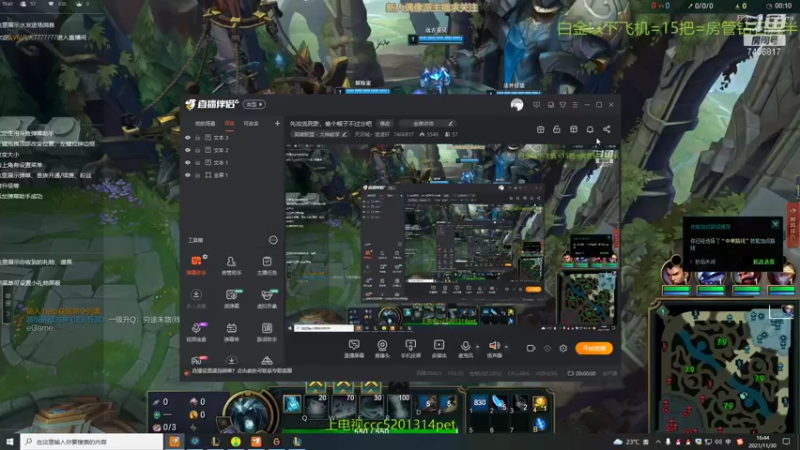Open the 弹幕秀 danmaku show tool
The width and height of the screenshot is (800, 450).
pyautogui.click(x=231, y=332)
